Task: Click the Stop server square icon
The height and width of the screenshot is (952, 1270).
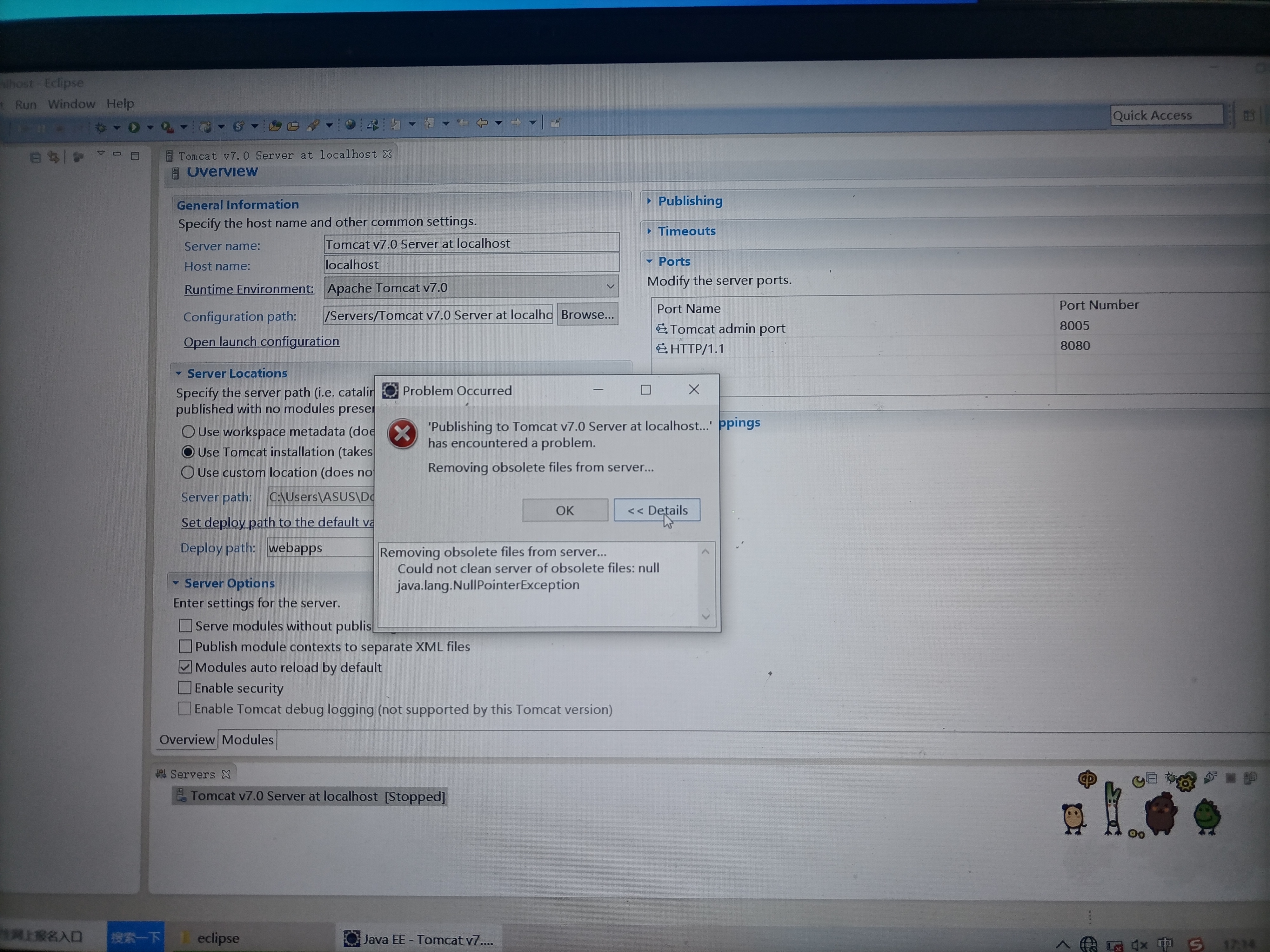Action: (x=1230, y=778)
